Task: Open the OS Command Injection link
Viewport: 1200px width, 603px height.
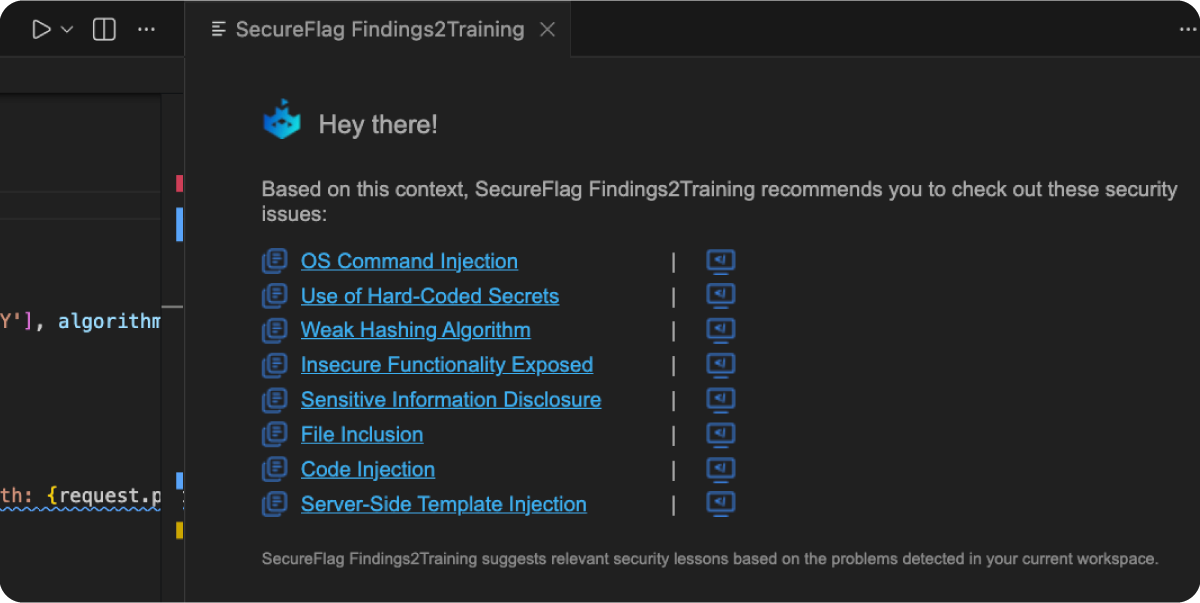Action: coord(409,260)
